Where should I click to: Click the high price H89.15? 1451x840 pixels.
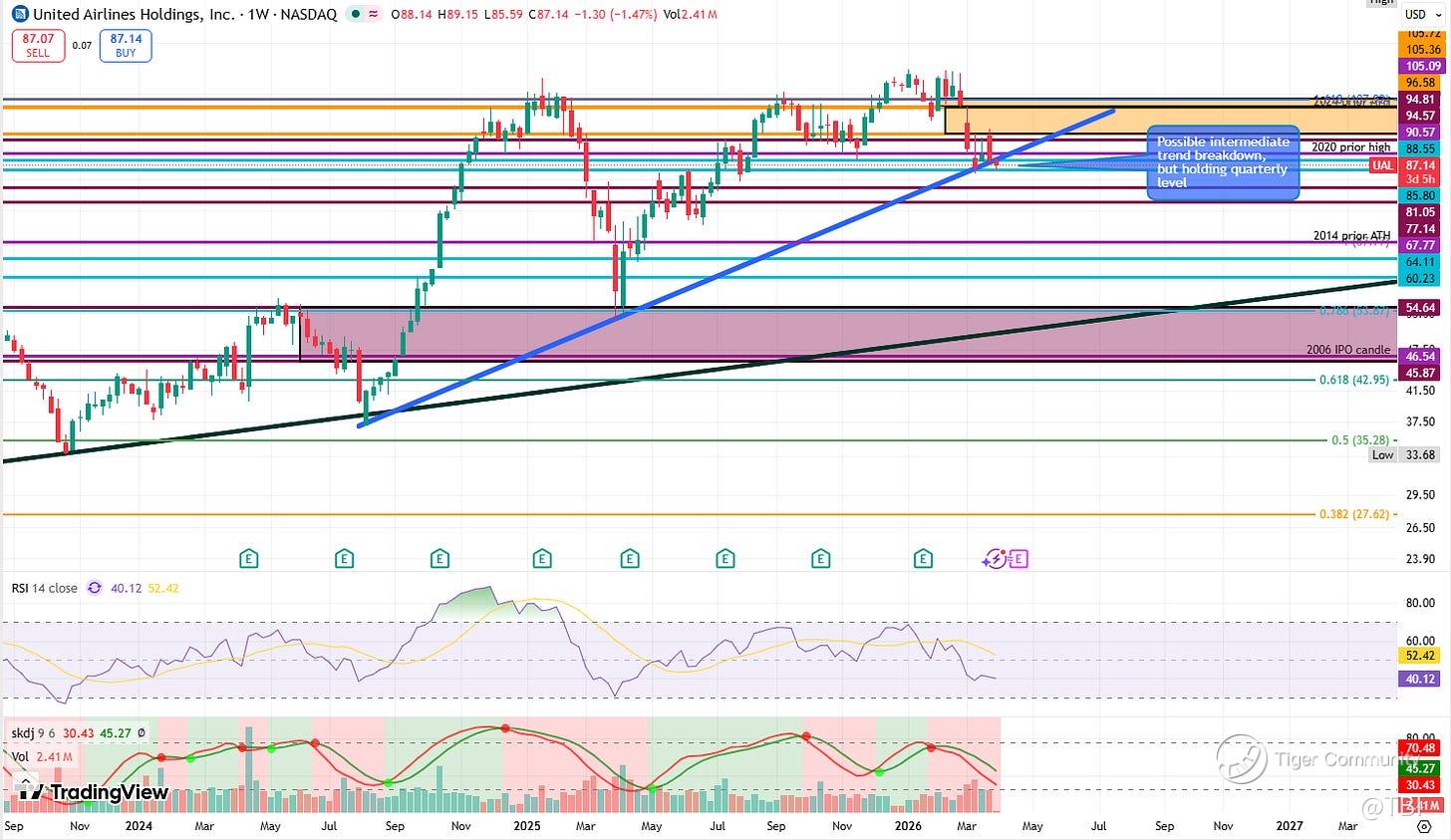tap(456, 15)
